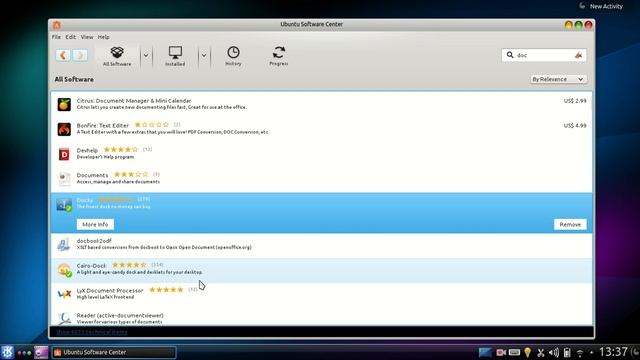
Task: Click the Bonfire star rating
Action: (x=151, y=124)
